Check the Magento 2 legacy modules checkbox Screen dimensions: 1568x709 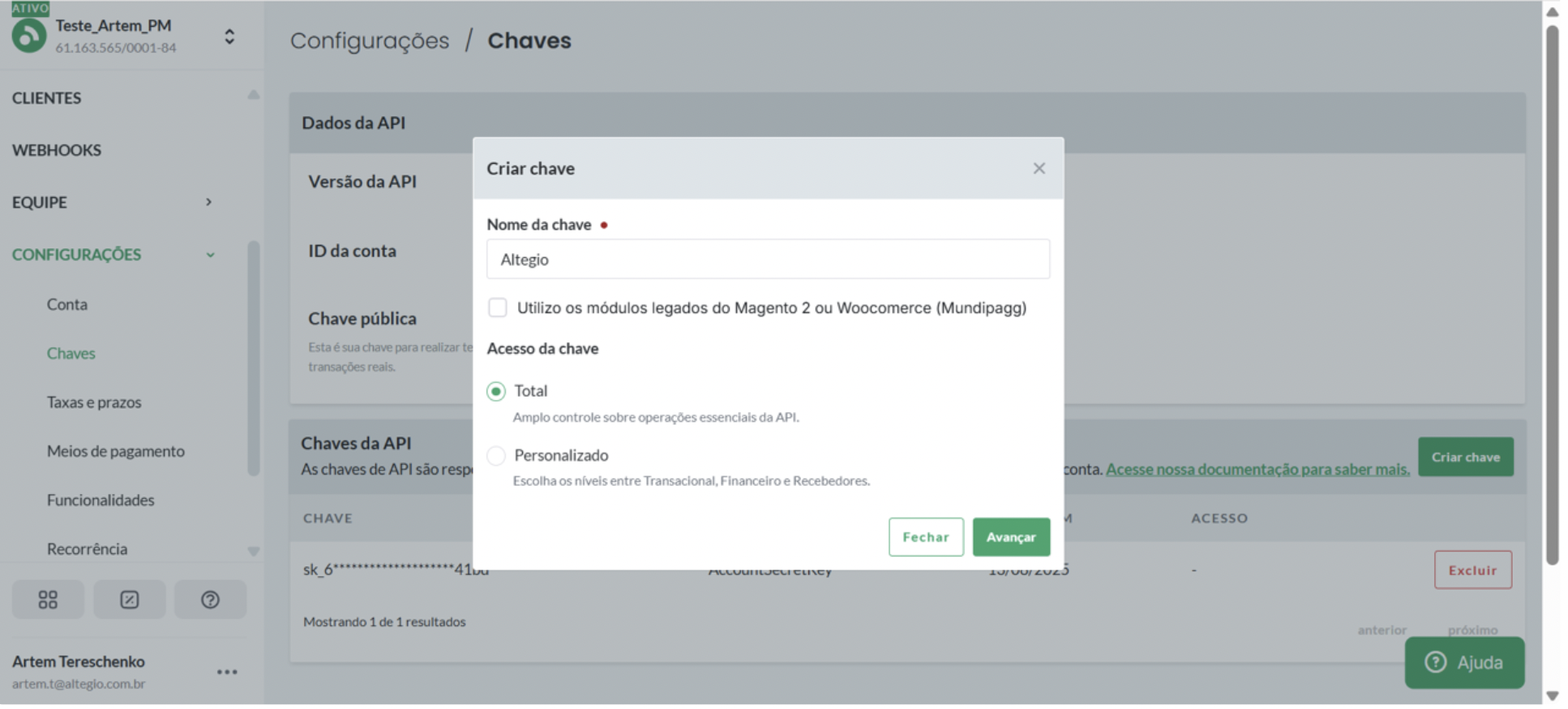point(497,307)
